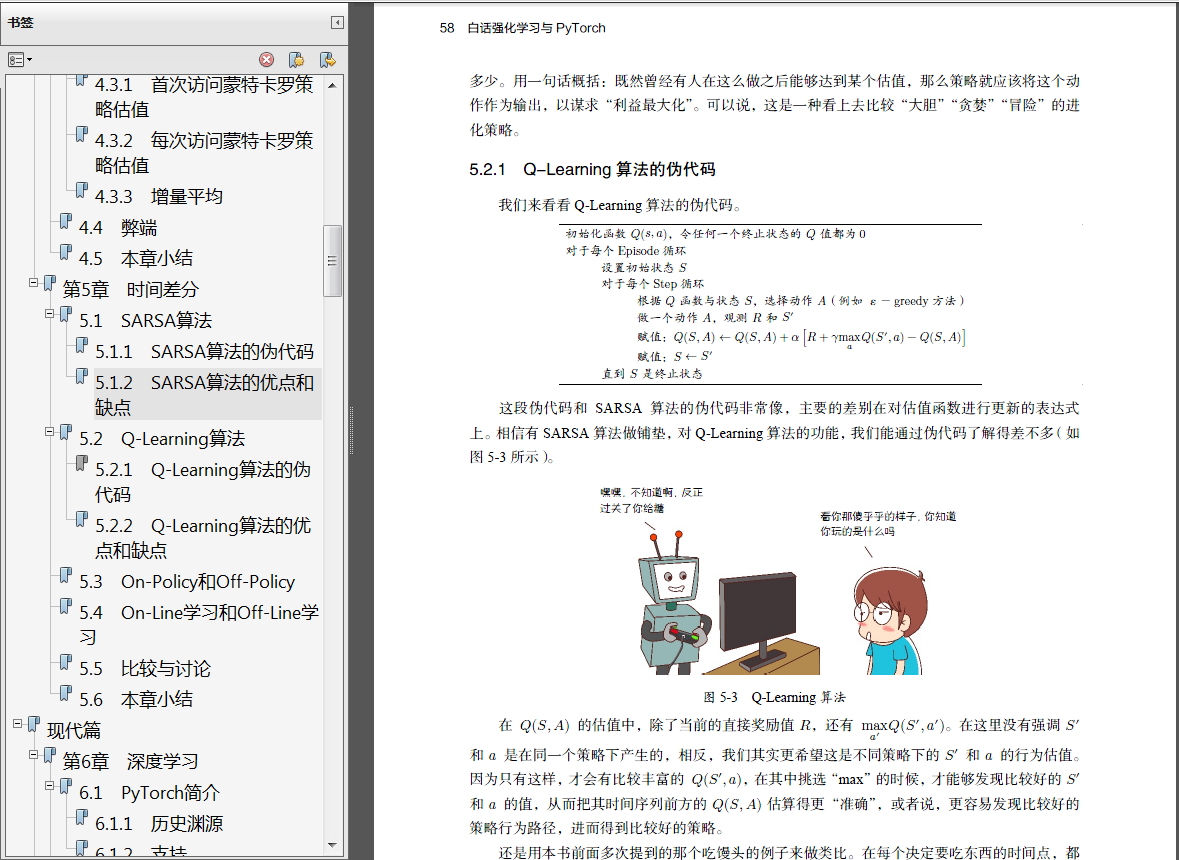1179x860 pixels.
Task: Click bookmark icon beside 5.3 On-Policy和Off-Policy
Action: coord(66,577)
